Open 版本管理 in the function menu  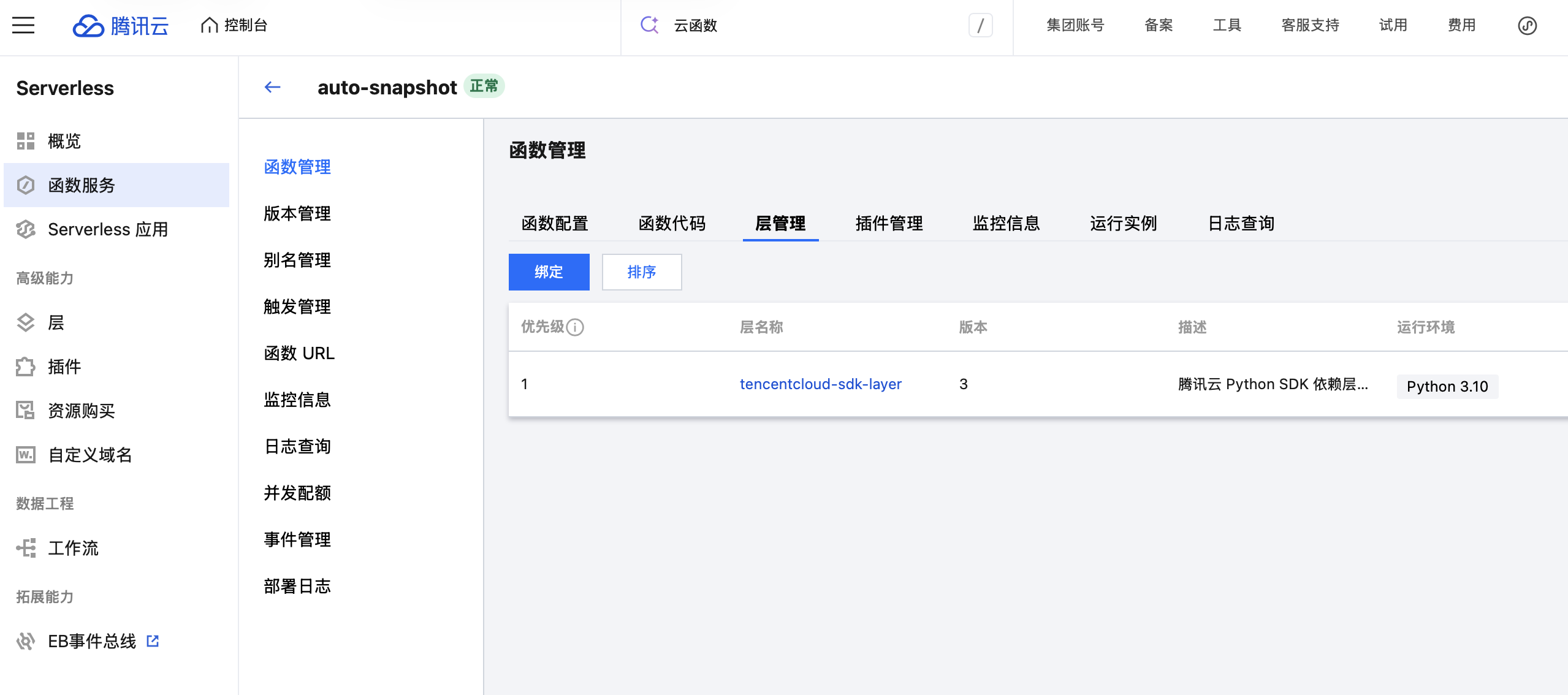[297, 213]
